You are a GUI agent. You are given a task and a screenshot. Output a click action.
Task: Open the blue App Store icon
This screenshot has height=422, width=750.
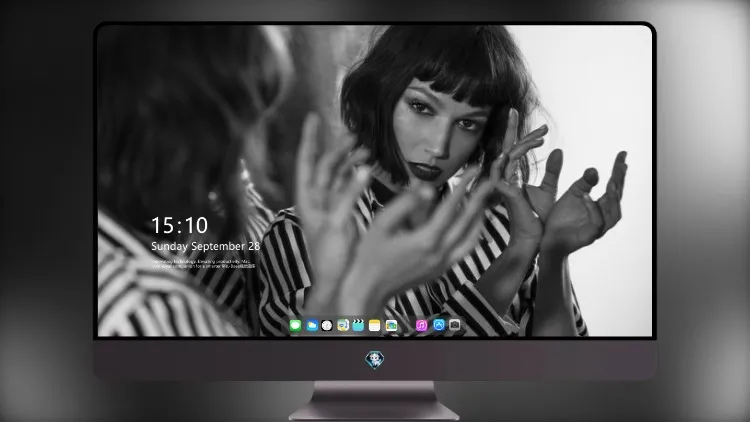[439, 325]
